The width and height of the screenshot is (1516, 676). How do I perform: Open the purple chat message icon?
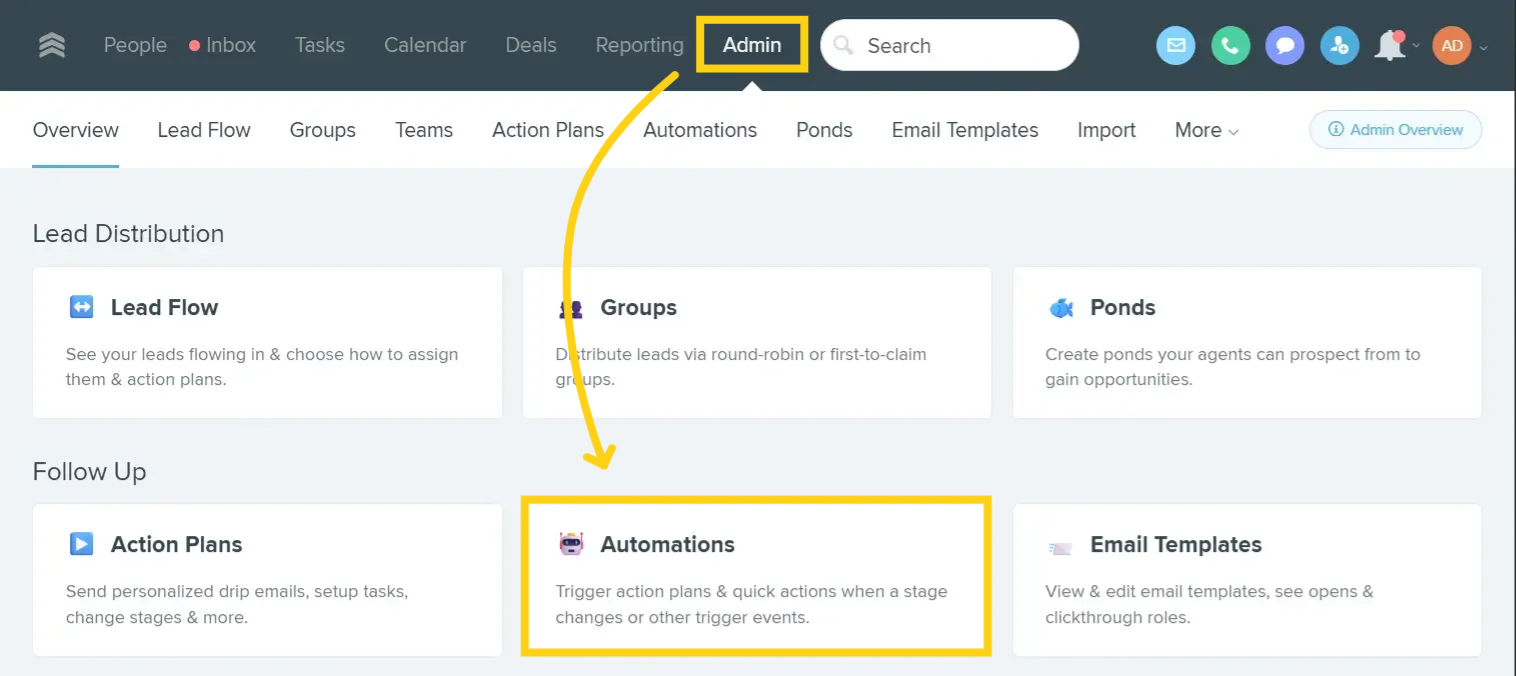pos(1284,46)
